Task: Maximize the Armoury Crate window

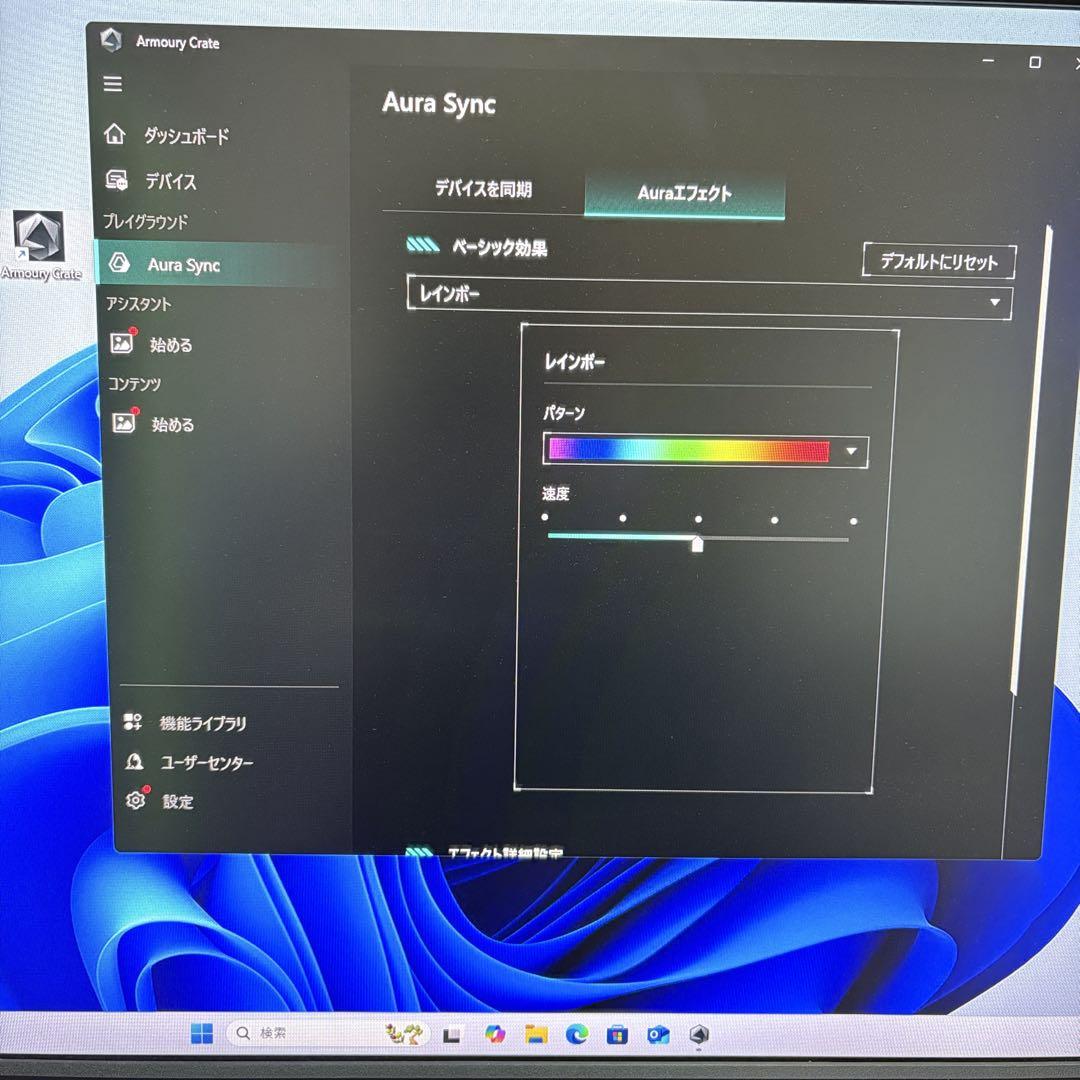Action: point(1035,62)
